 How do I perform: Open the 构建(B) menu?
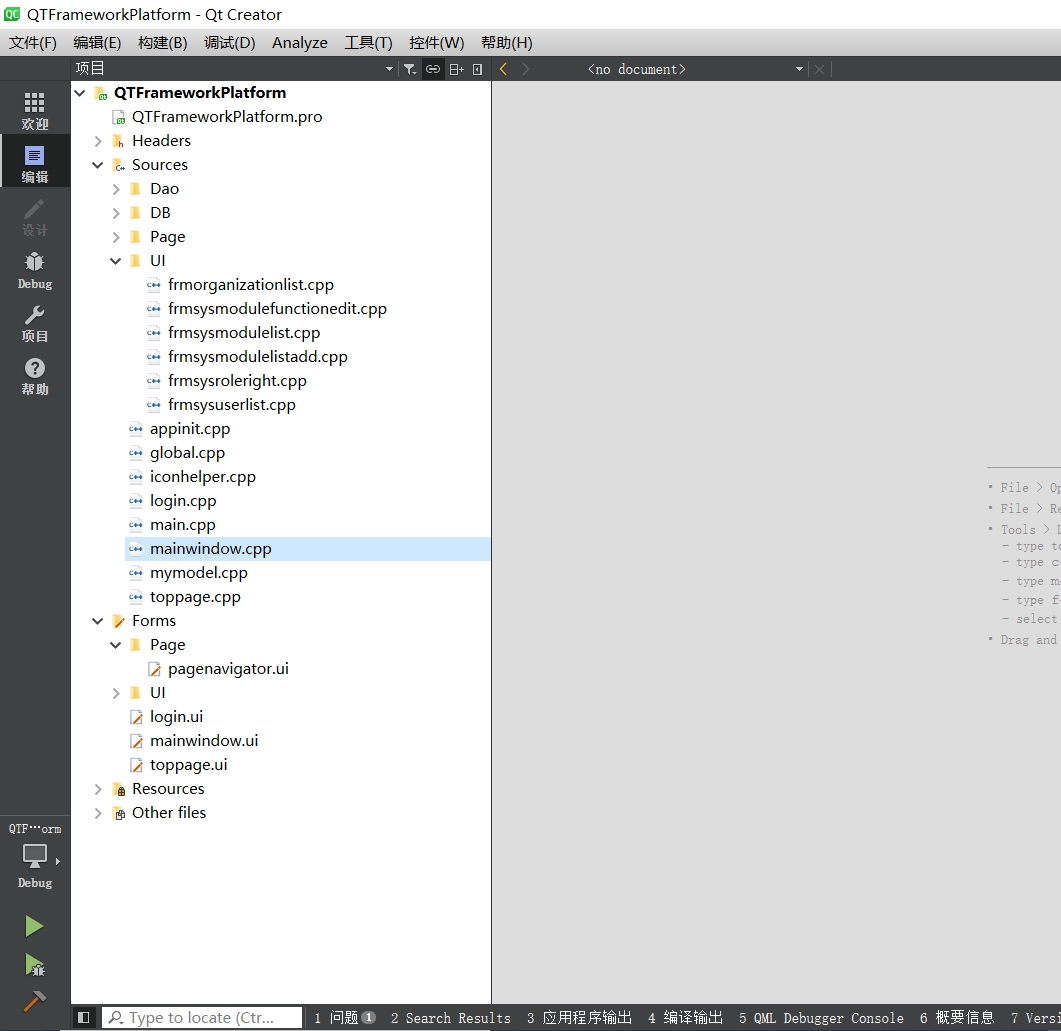pos(162,43)
